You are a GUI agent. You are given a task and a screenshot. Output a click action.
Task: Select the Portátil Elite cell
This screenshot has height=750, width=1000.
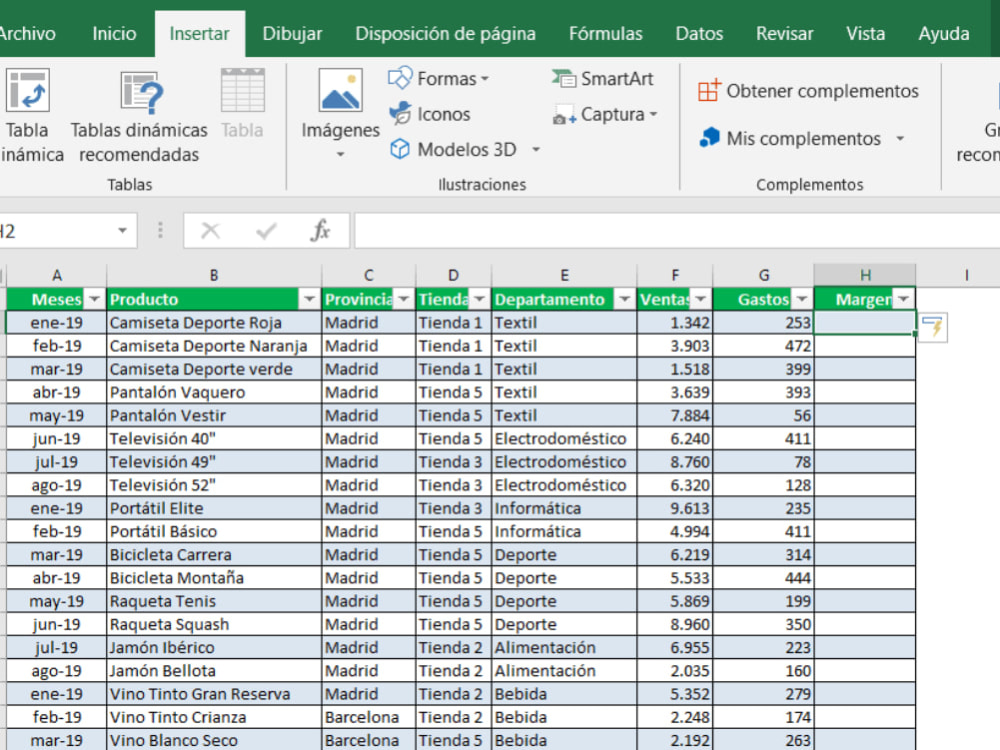(214, 508)
